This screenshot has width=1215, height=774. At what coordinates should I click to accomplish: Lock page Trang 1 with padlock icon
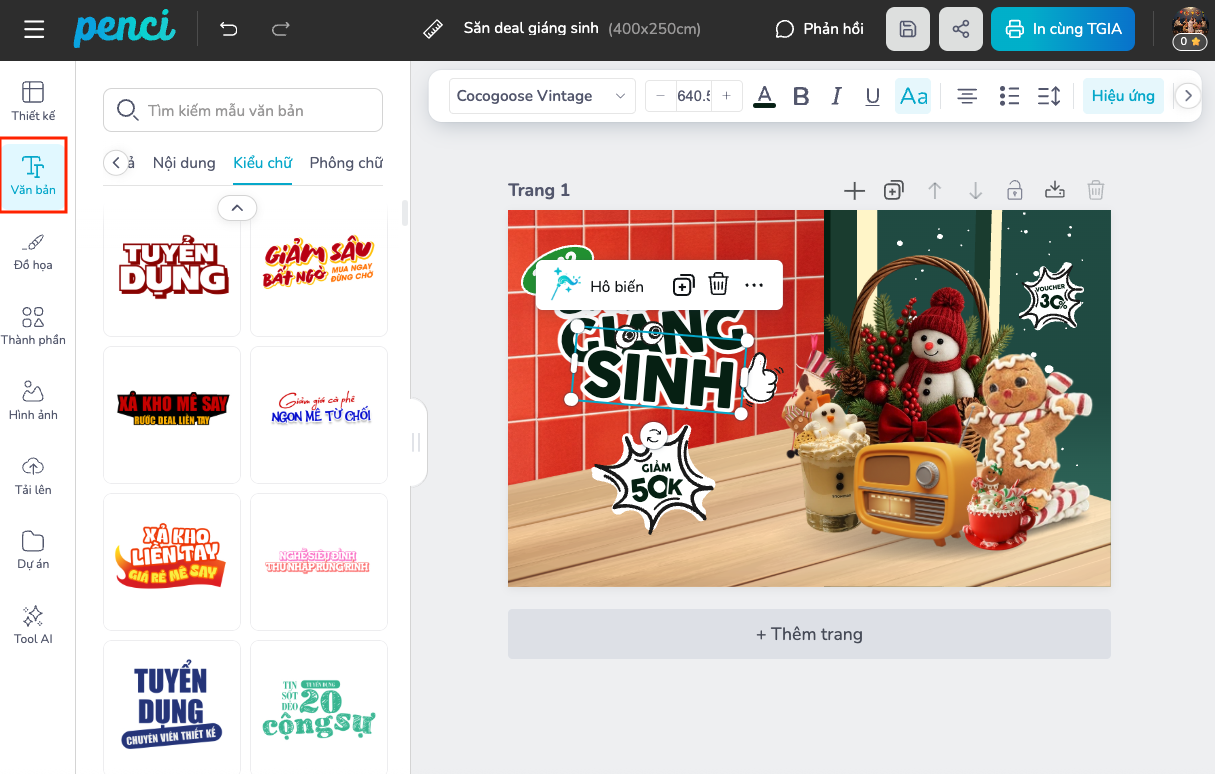pyautogui.click(x=1015, y=190)
